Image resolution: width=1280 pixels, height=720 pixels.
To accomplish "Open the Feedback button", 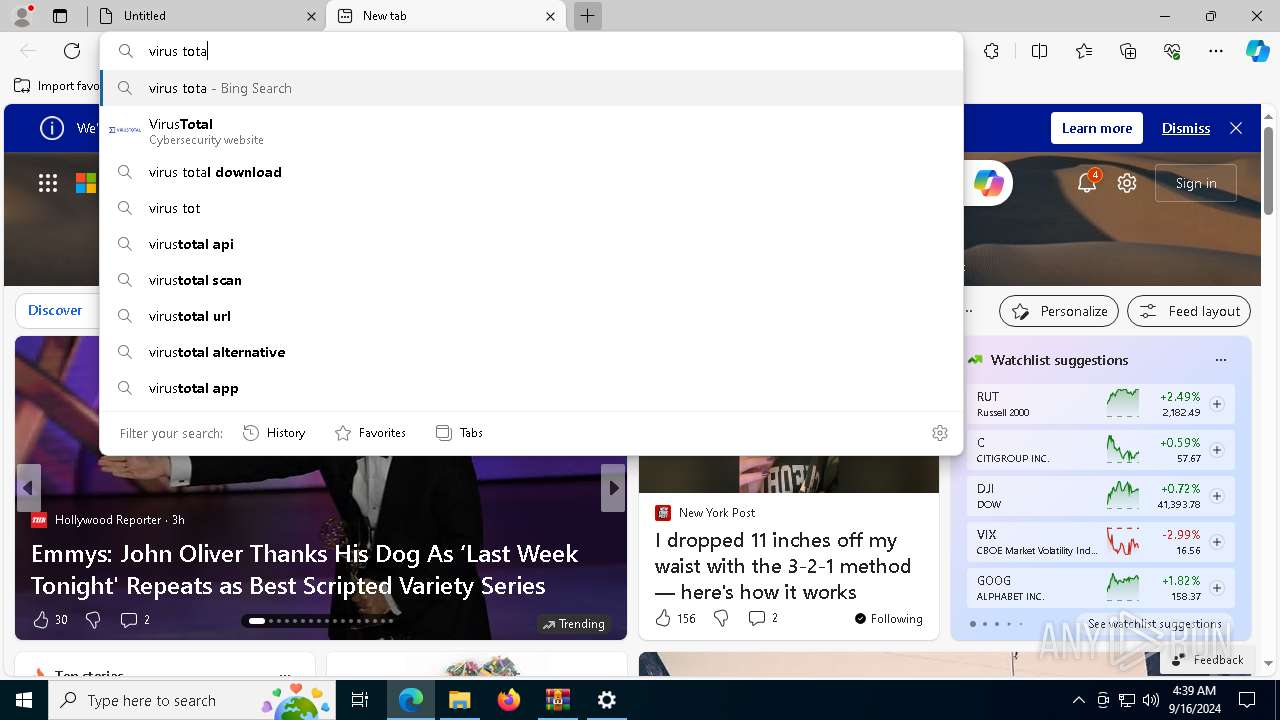I will pos(1206,659).
